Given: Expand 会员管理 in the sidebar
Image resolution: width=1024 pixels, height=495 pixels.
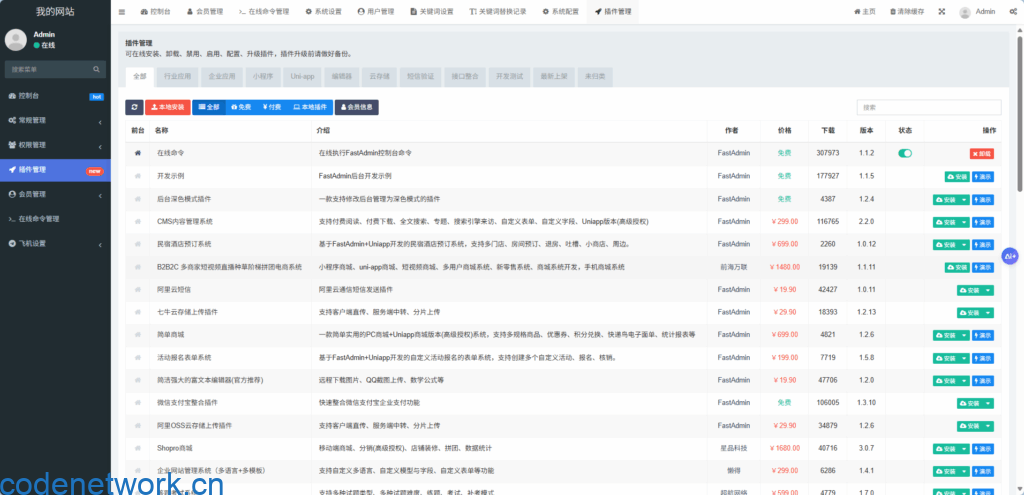Looking at the screenshot, I should [56, 195].
